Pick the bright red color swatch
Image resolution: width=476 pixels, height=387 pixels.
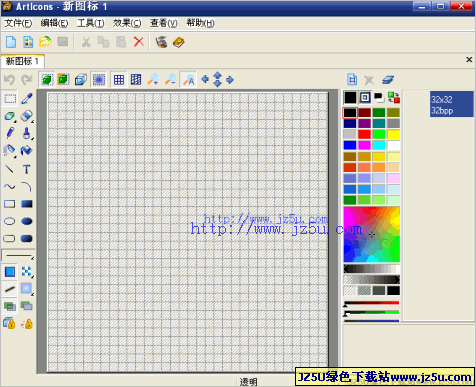pyautogui.click(x=364, y=134)
